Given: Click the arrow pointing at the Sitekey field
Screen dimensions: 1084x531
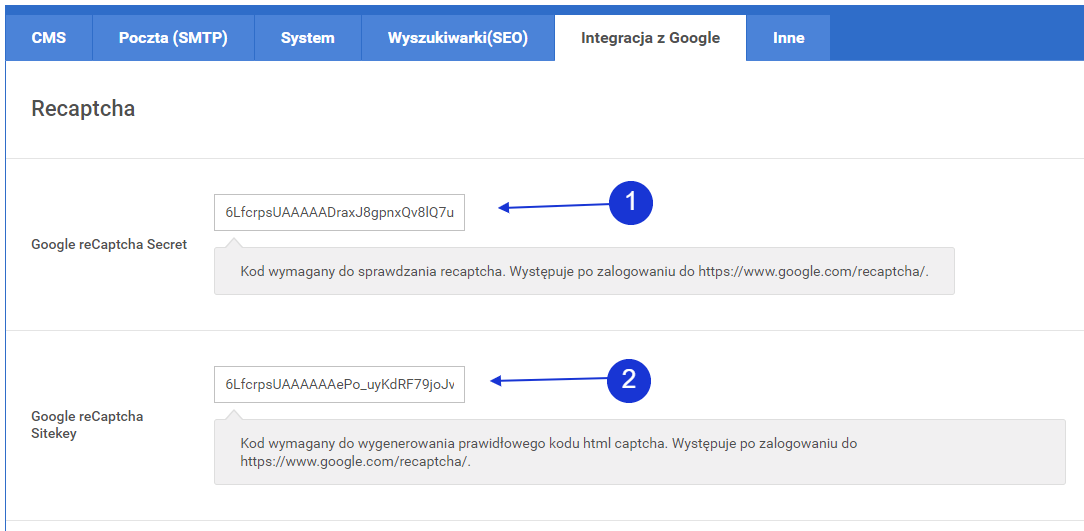Looking at the screenshot, I should click(x=548, y=380).
